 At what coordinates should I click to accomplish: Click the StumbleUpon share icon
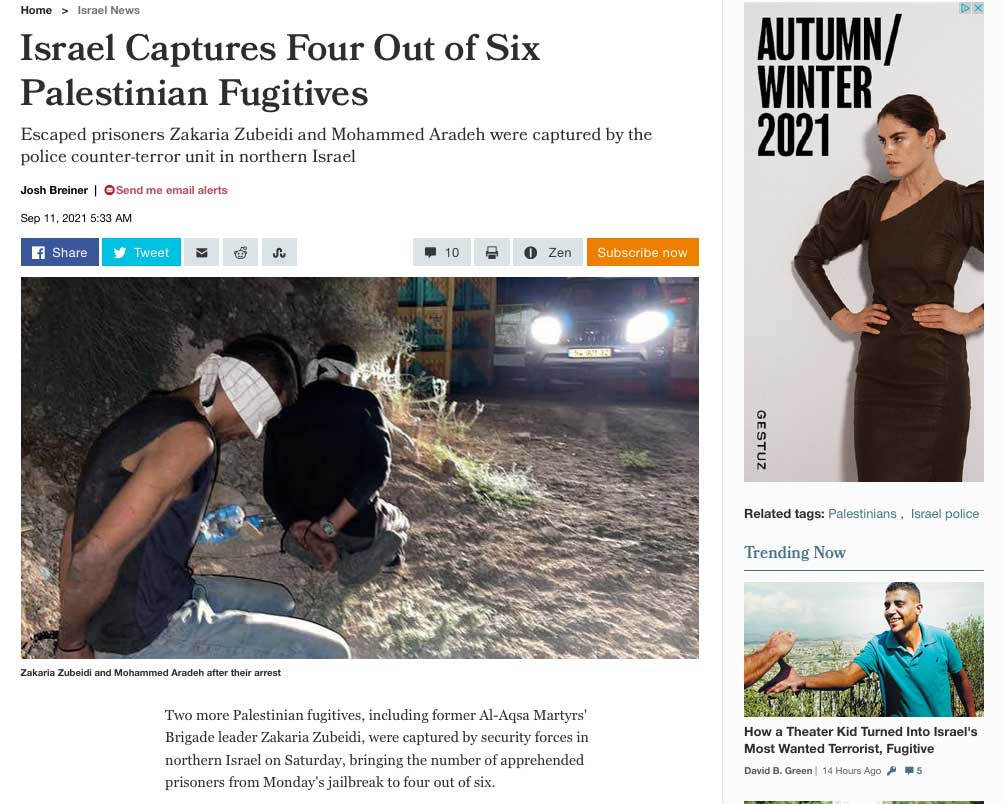tap(279, 252)
